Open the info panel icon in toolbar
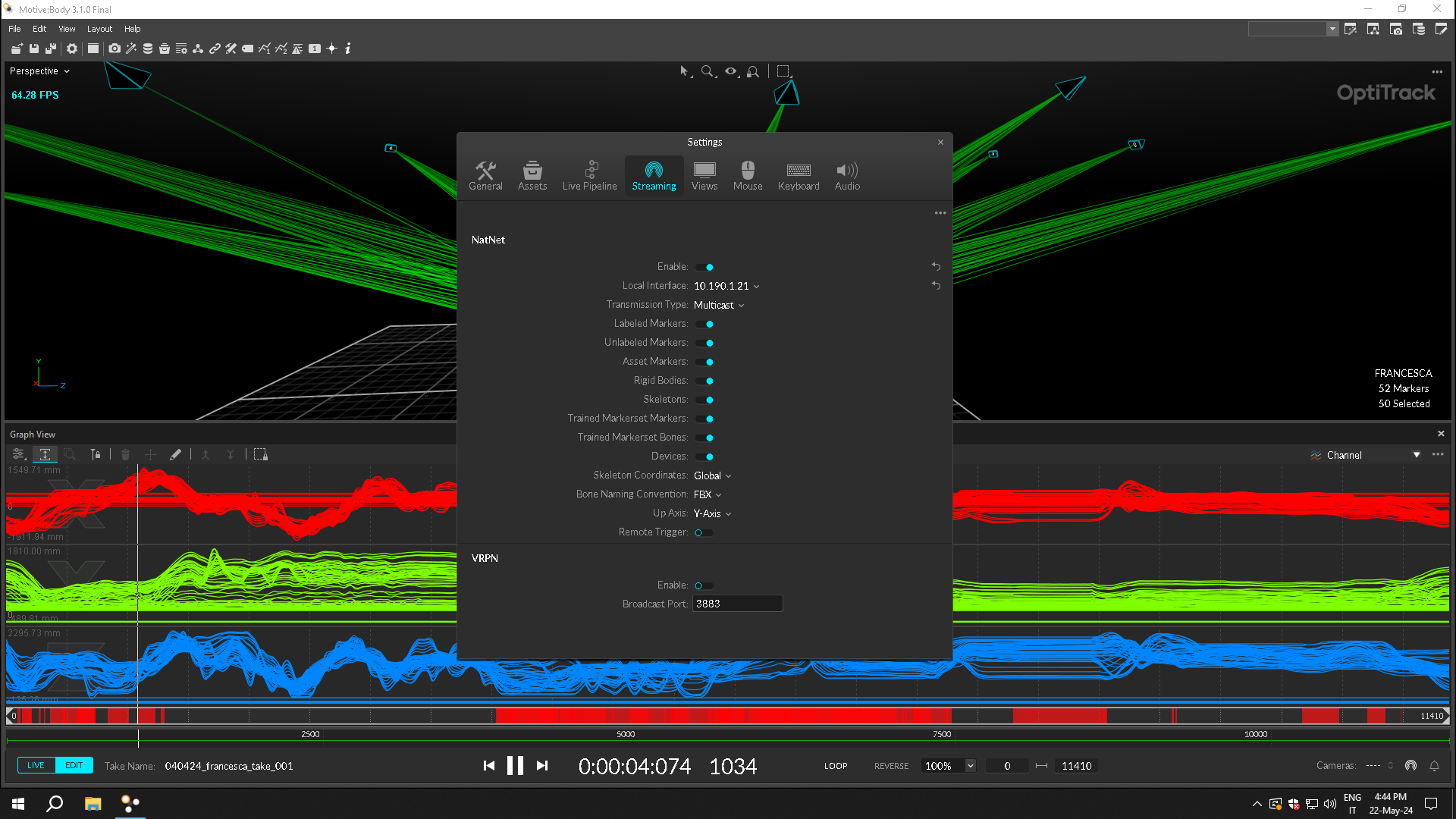1456x819 pixels. [347, 49]
